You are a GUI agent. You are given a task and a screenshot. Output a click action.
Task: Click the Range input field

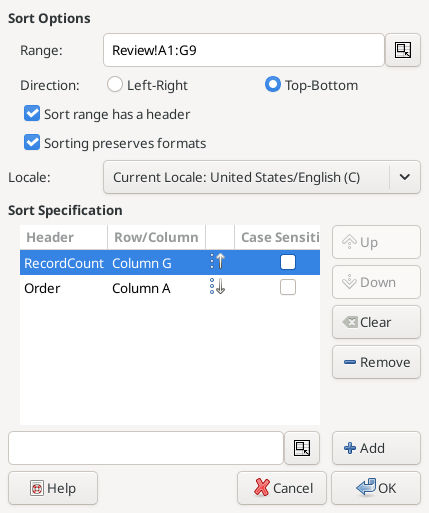244,50
